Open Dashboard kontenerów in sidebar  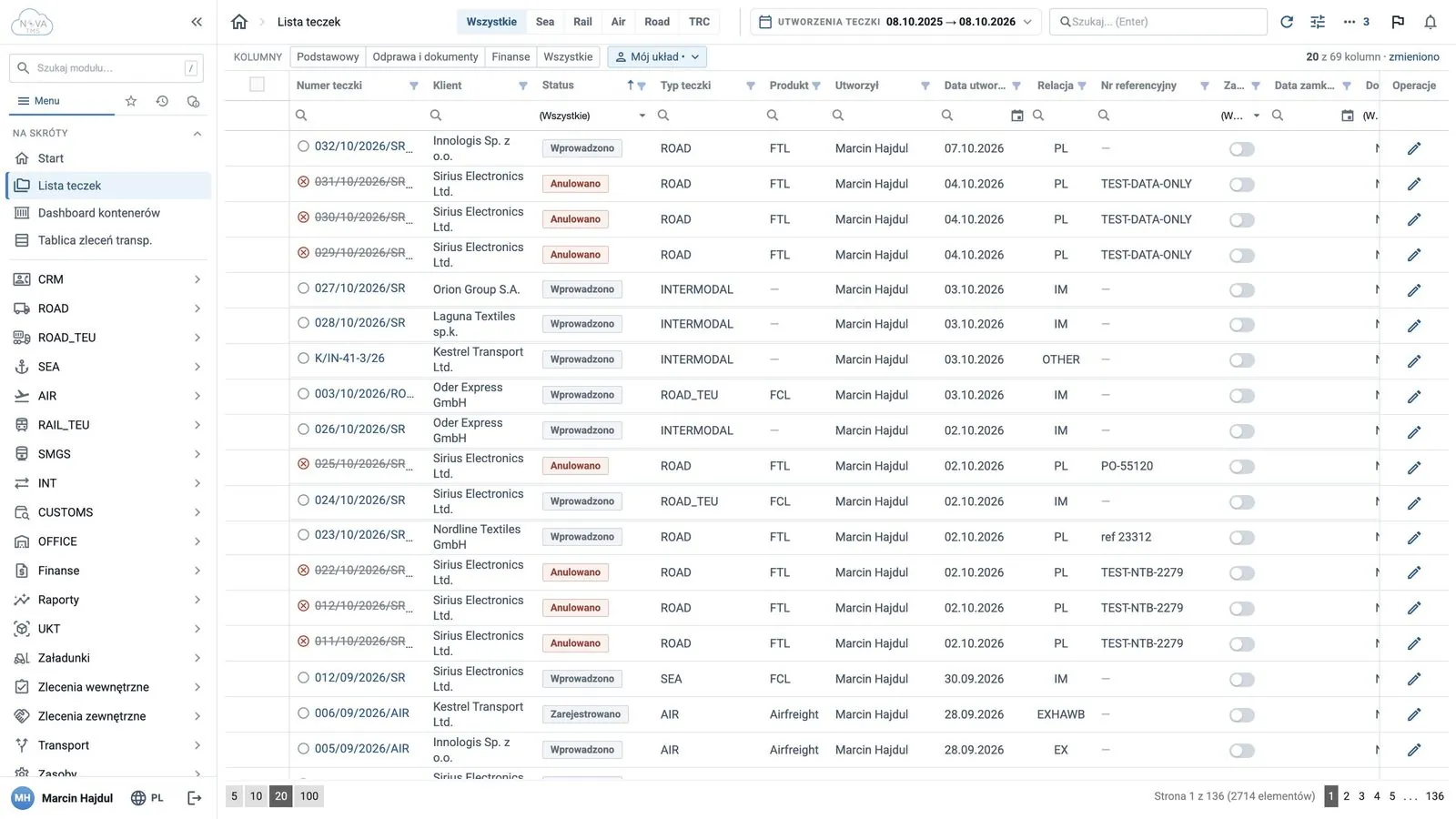108,213
